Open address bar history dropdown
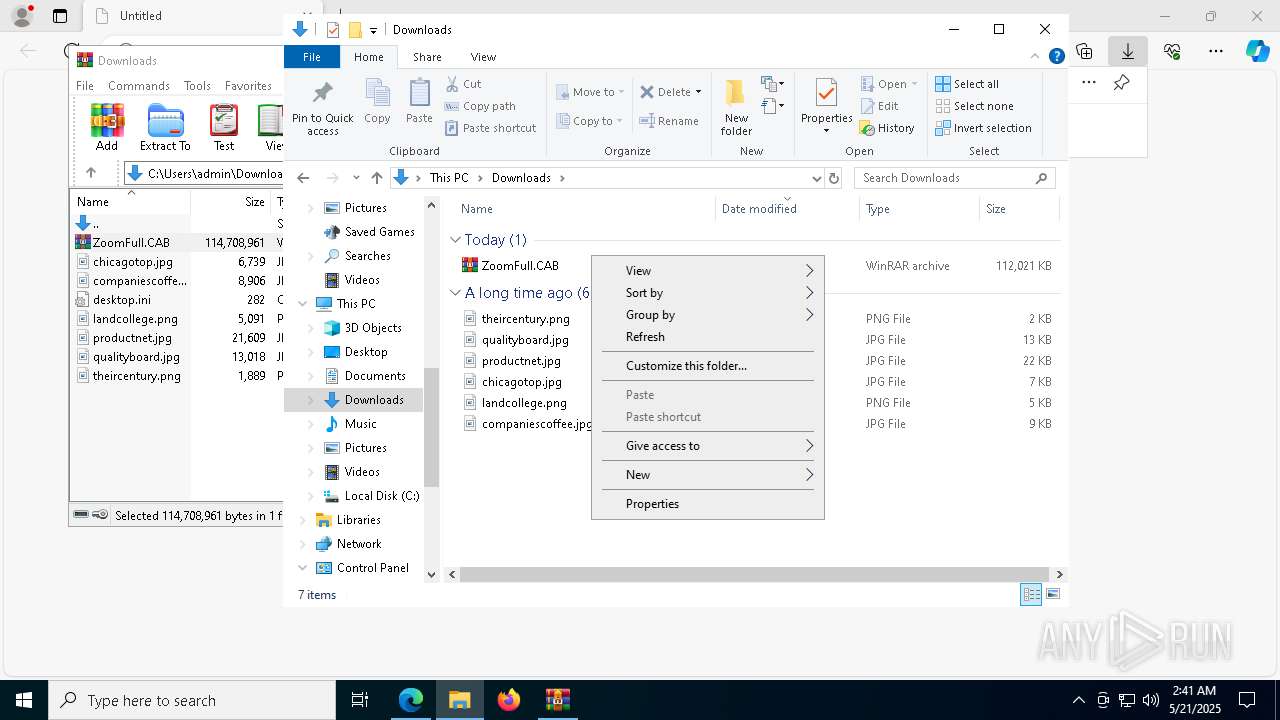 click(816, 178)
